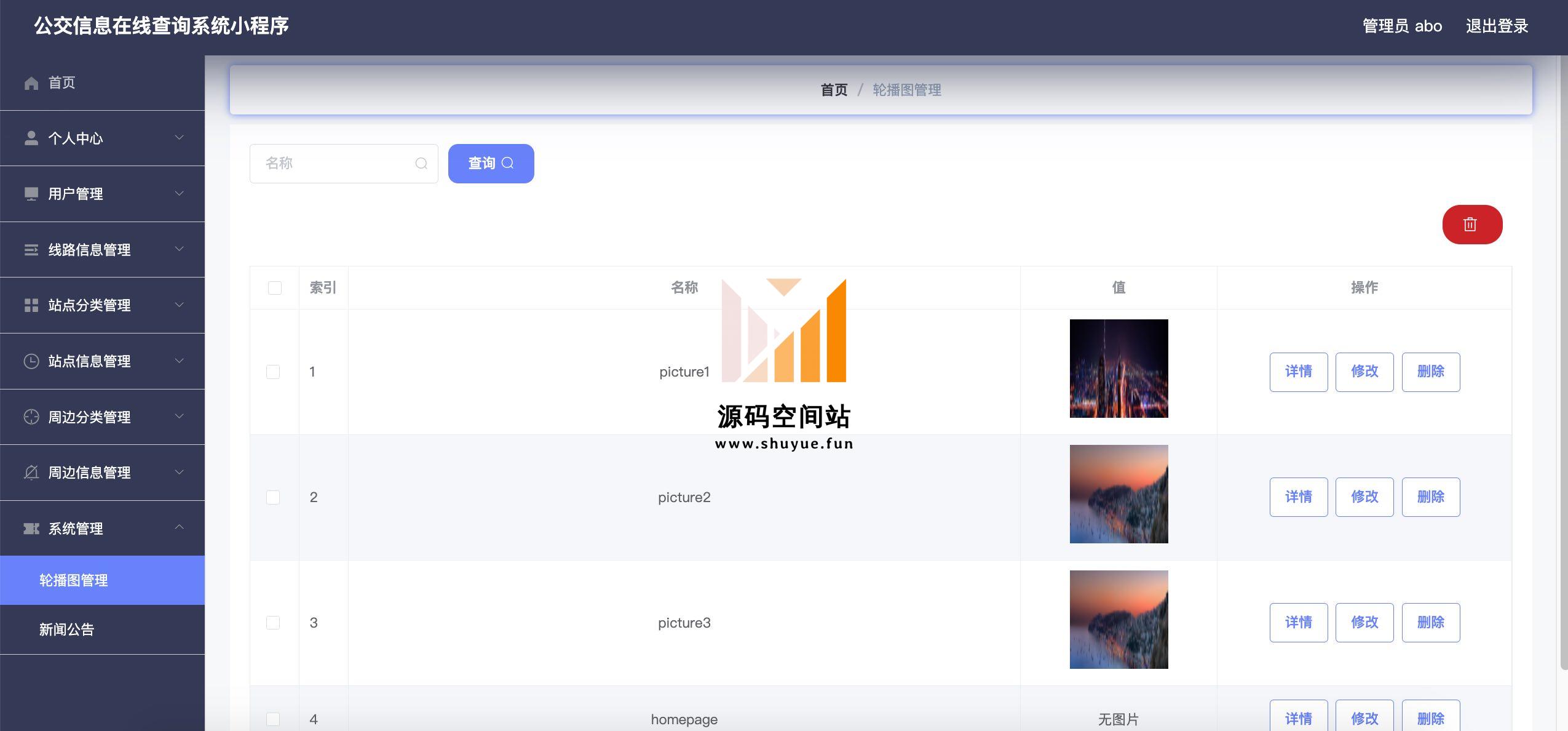Expand 个人中心 with its chevron
The image size is (1568, 731).
point(180,137)
